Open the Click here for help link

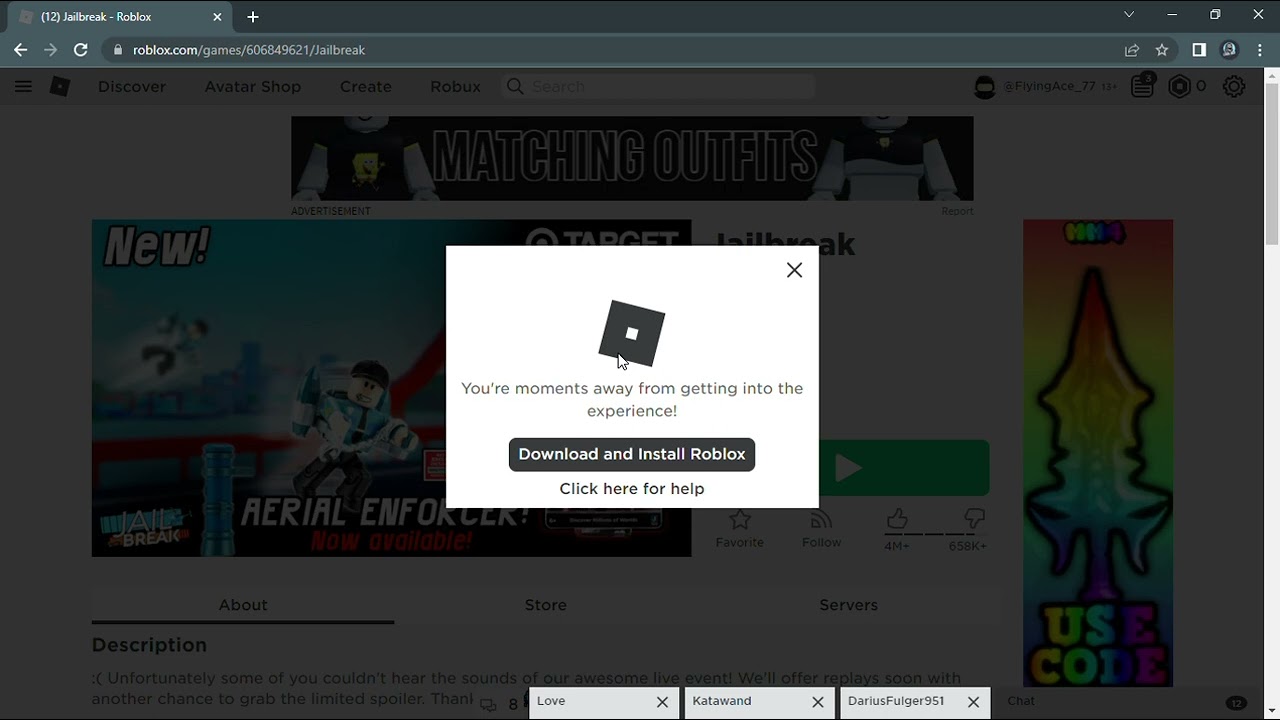pyautogui.click(x=632, y=489)
